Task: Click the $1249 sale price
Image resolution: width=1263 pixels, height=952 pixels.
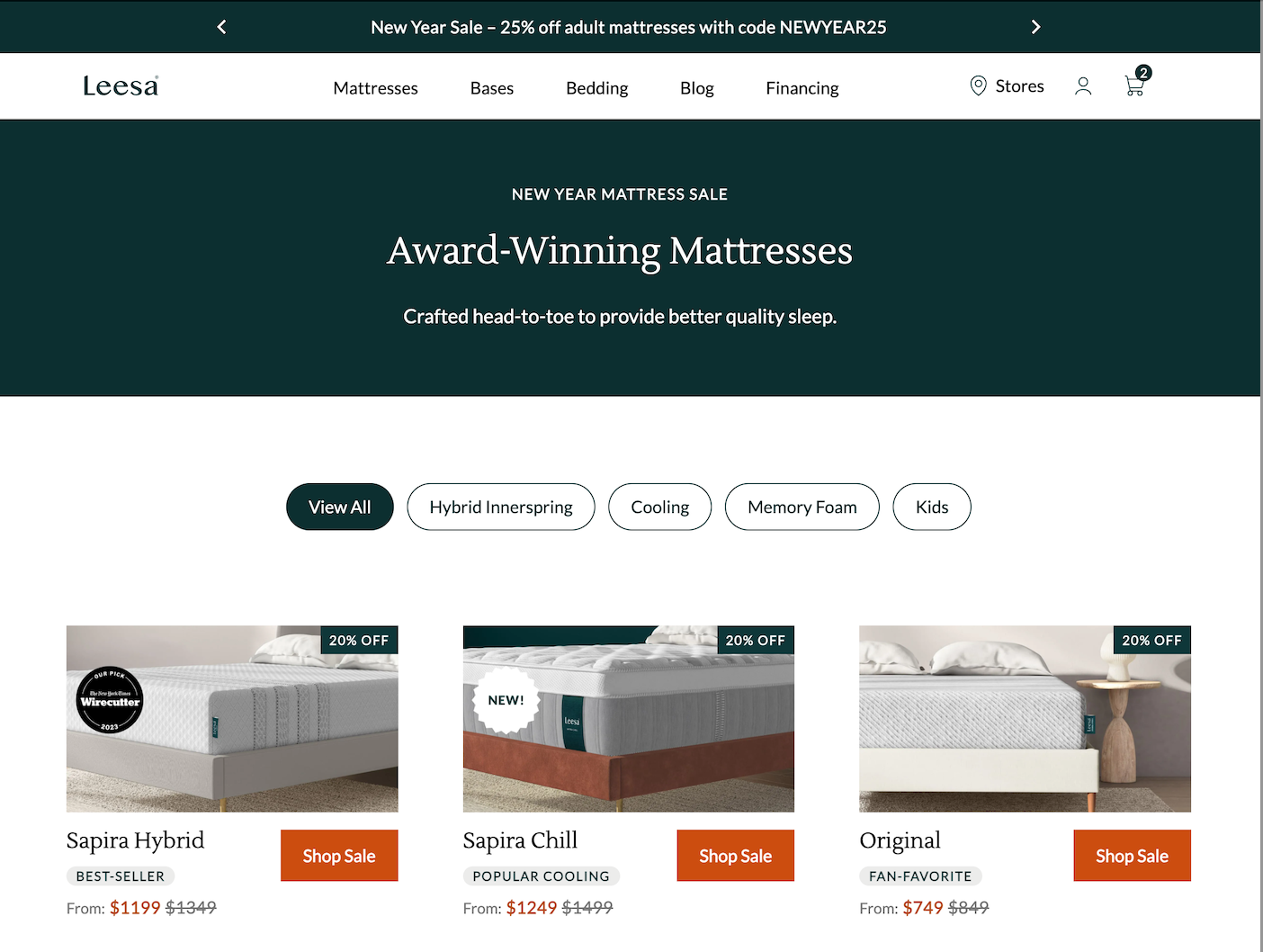Action: click(x=532, y=908)
